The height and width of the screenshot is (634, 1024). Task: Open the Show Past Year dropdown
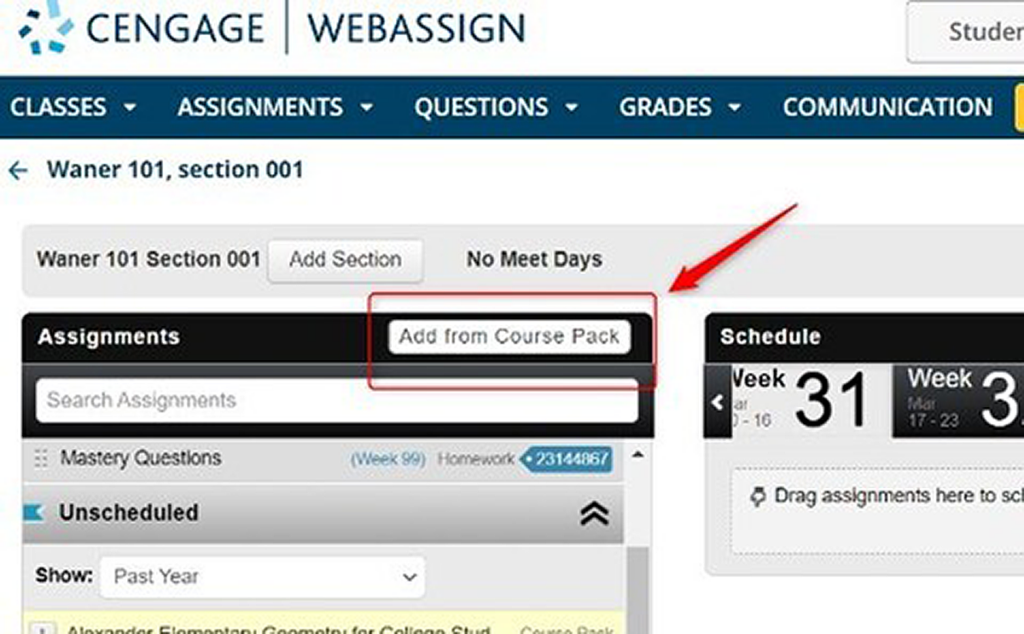pyautogui.click(x=262, y=576)
